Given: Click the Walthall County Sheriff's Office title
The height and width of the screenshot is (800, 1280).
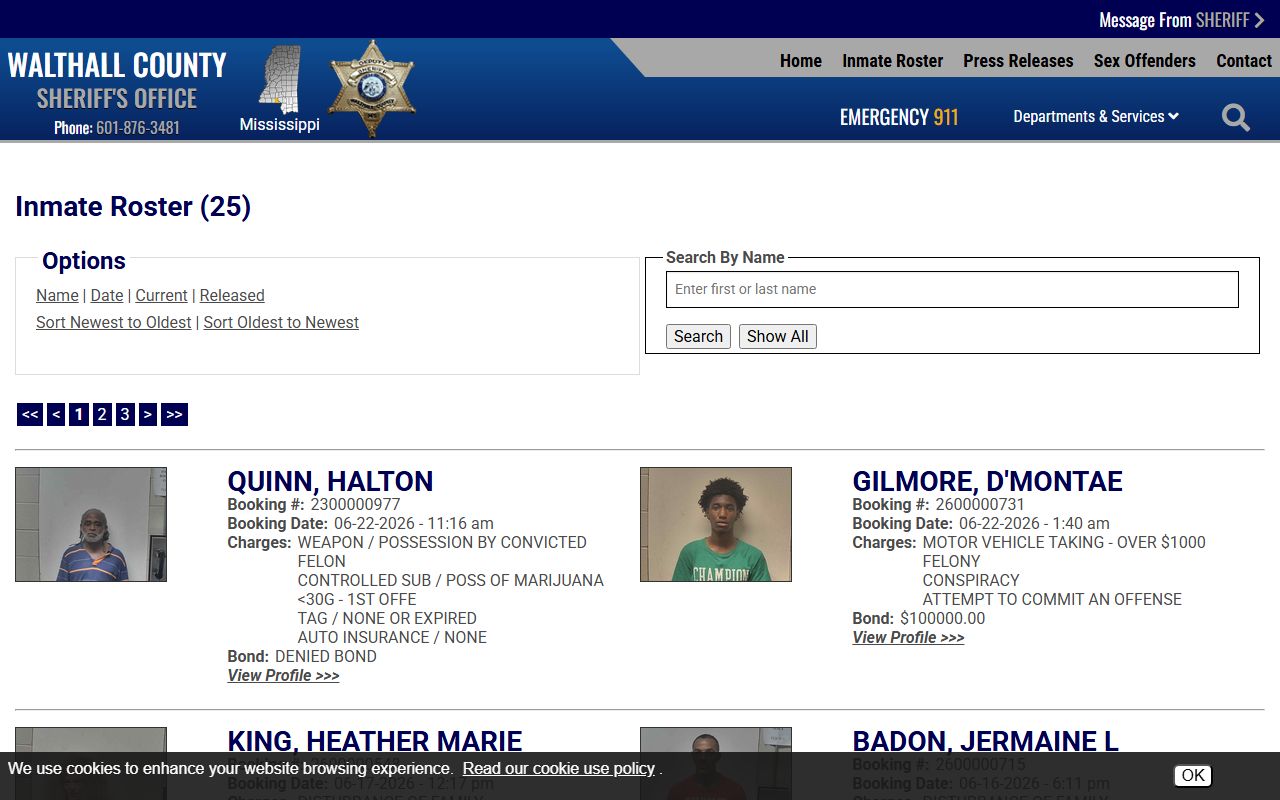Looking at the screenshot, I should click(x=117, y=81).
